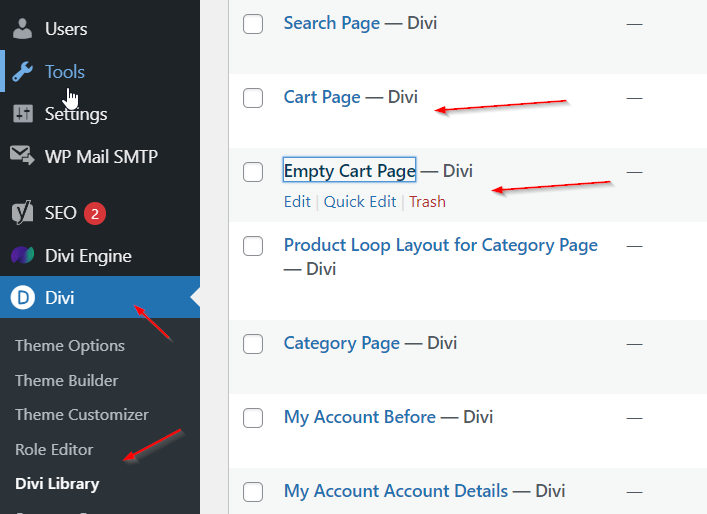Open Product Loop Layout for Category Page
Image resolution: width=707 pixels, height=514 pixels.
click(x=440, y=245)
